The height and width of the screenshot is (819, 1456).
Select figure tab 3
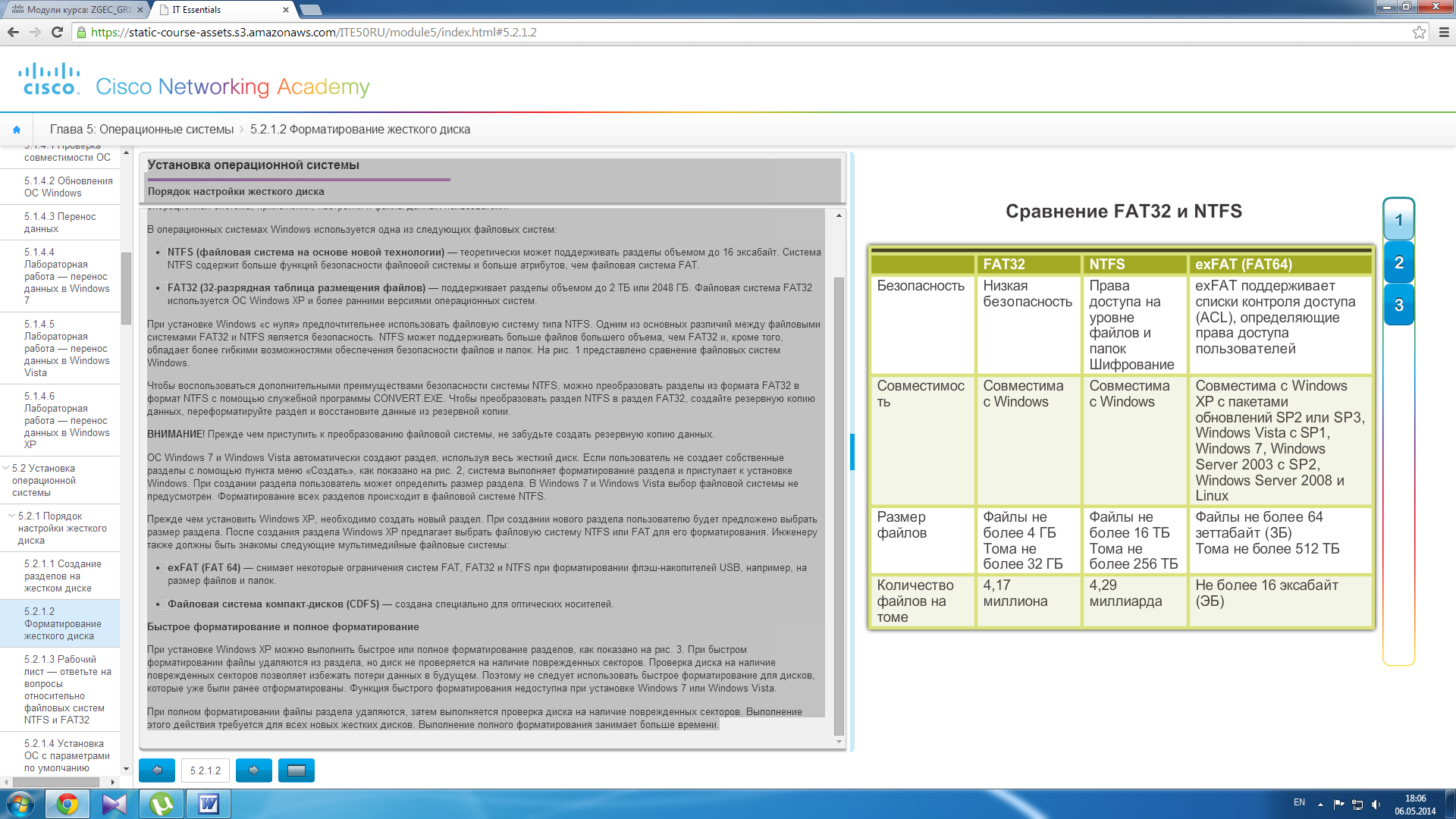[1399, 305]
